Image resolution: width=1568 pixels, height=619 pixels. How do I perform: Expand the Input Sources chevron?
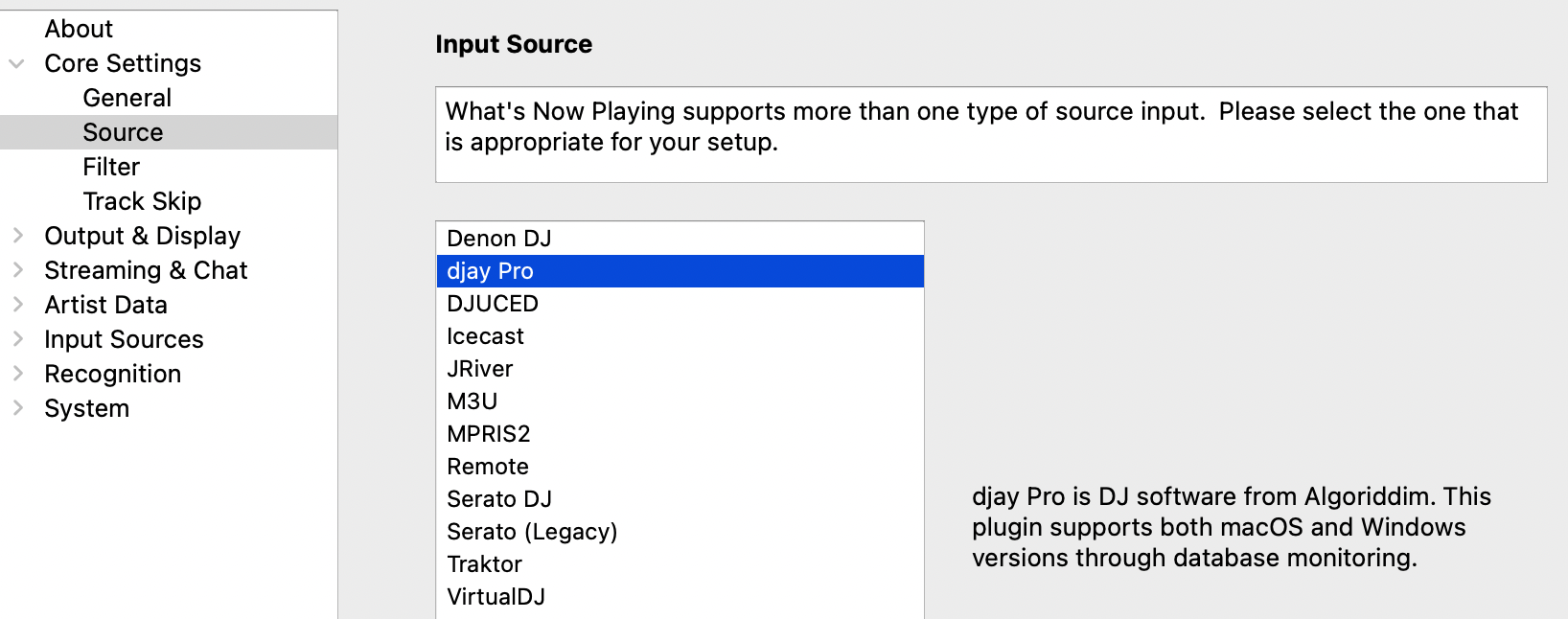tap(17, 339)
